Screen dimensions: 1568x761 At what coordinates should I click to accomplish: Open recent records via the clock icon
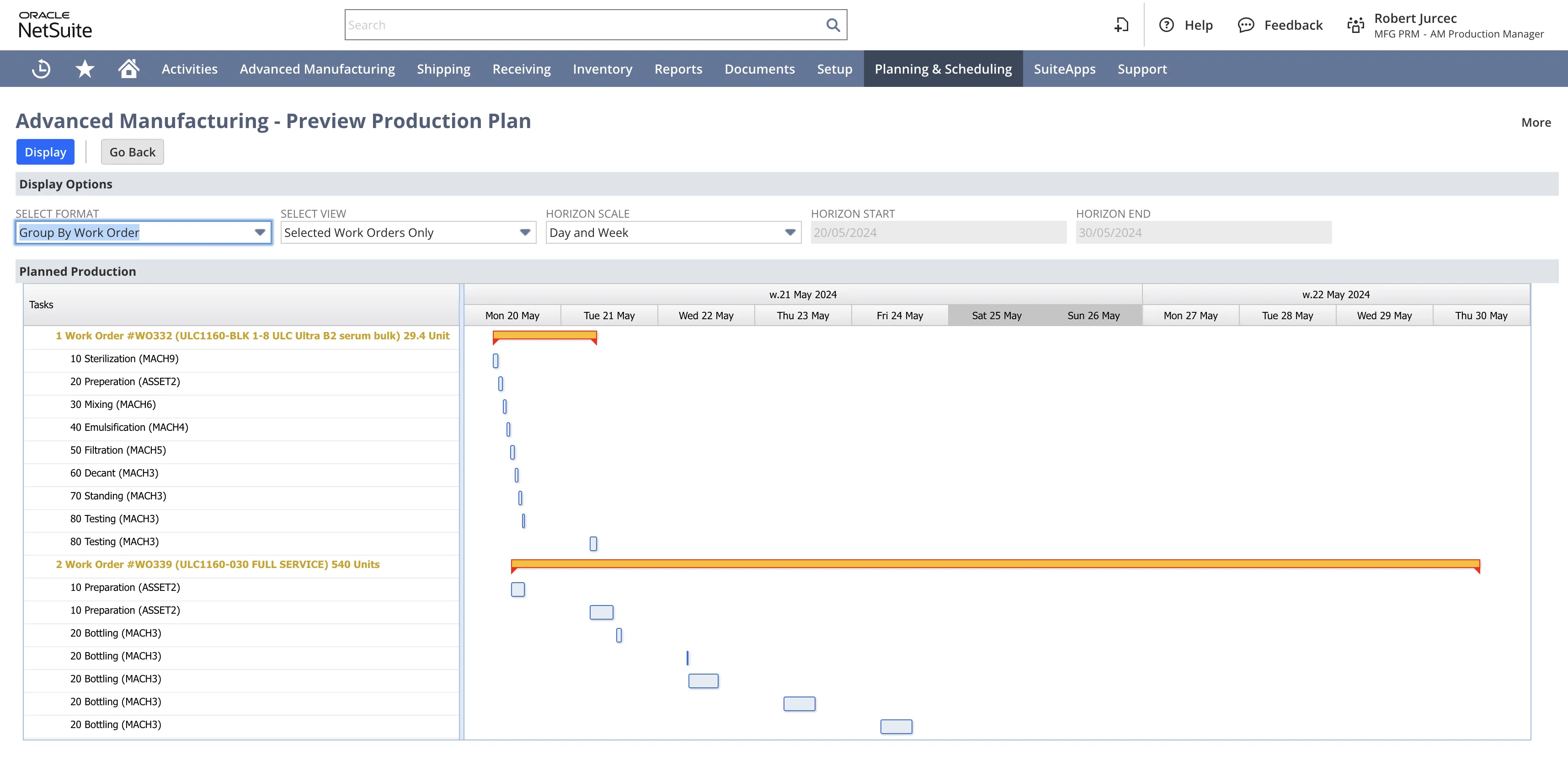[x=40, y=68]
